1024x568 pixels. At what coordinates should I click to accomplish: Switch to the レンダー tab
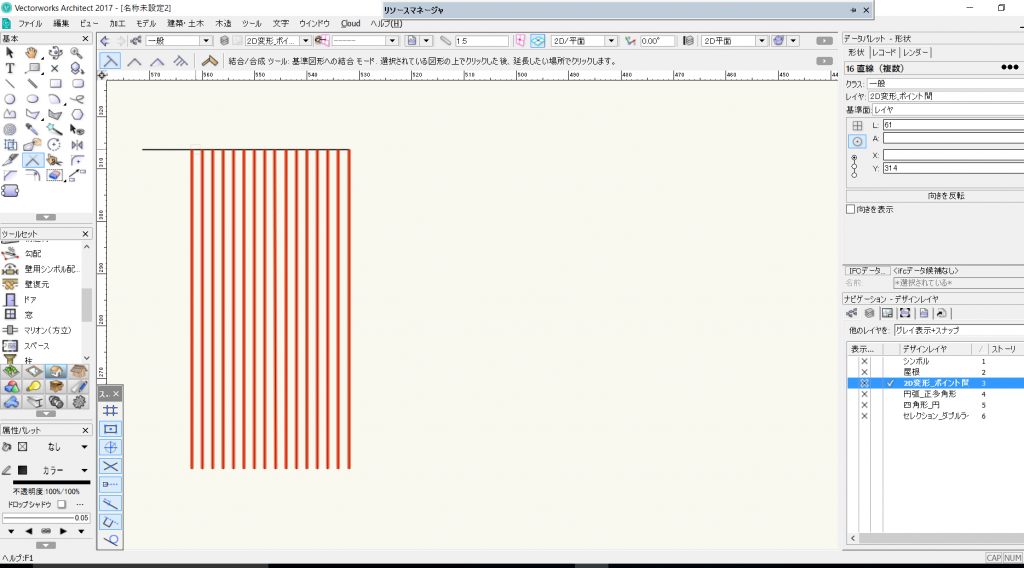point(916,52)
